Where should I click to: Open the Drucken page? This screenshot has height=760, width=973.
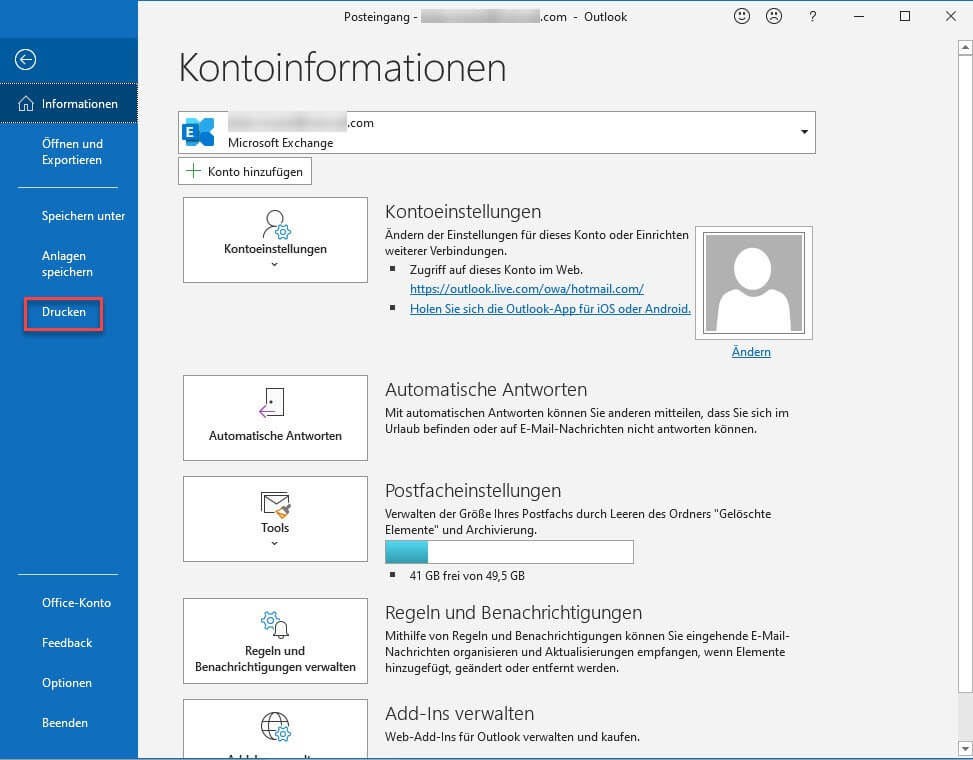63,312
